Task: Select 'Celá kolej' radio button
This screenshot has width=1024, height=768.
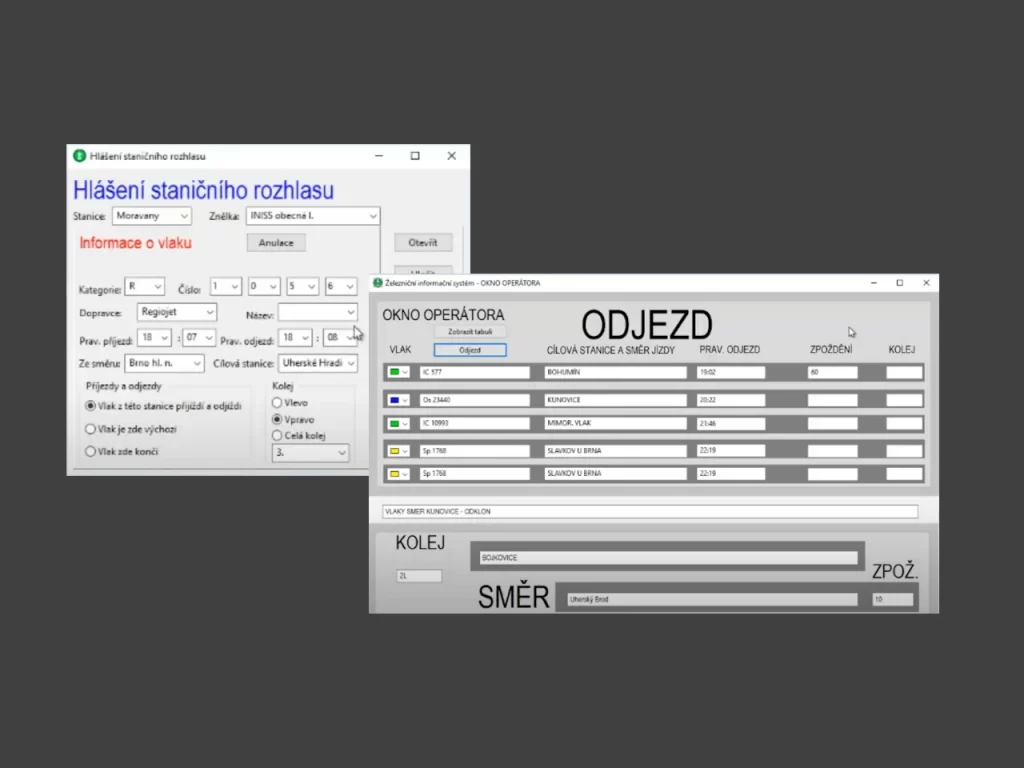Action: [x=278, y=436]
